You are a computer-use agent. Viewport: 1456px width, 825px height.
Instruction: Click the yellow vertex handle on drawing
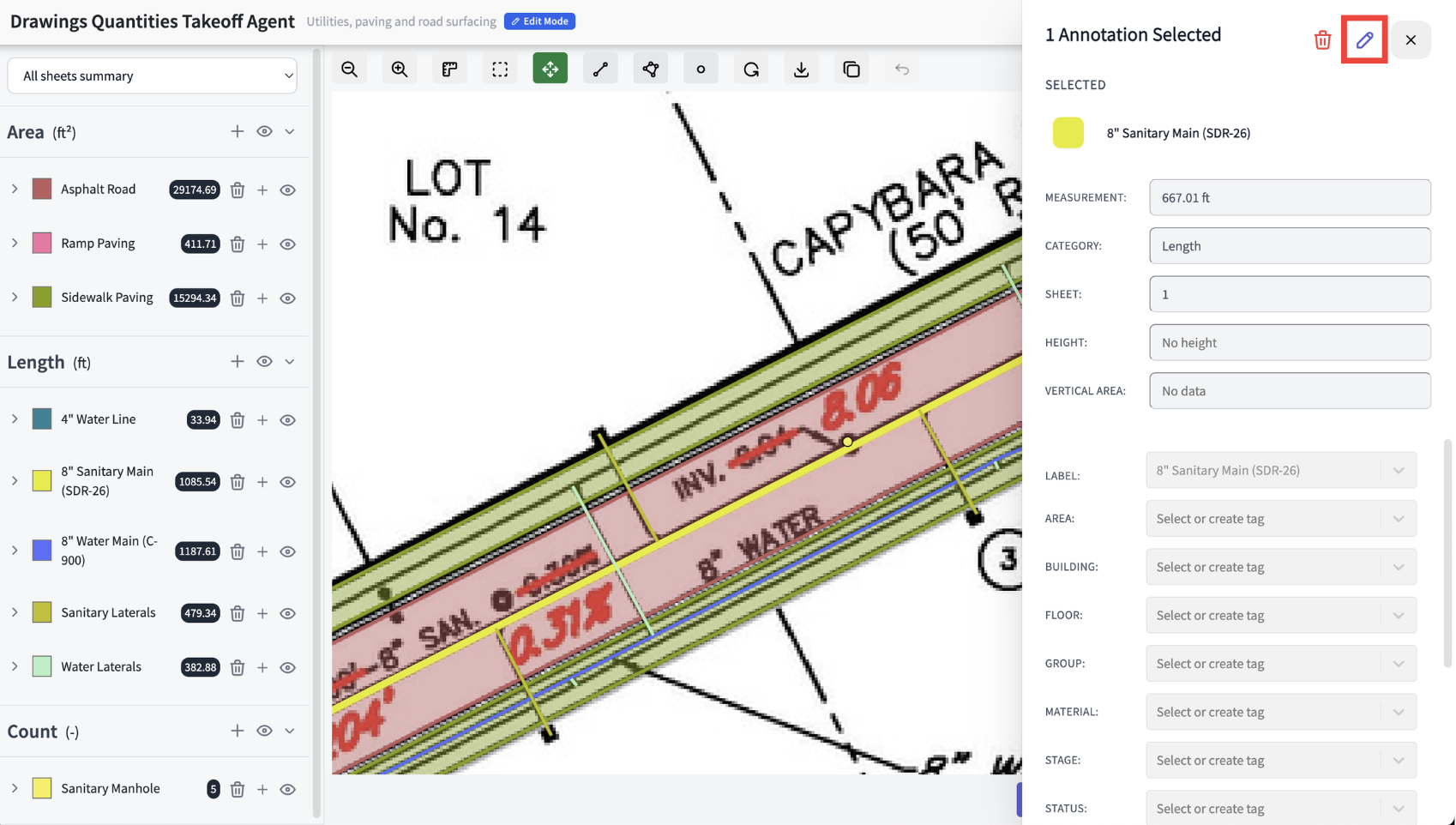[847, 442]
